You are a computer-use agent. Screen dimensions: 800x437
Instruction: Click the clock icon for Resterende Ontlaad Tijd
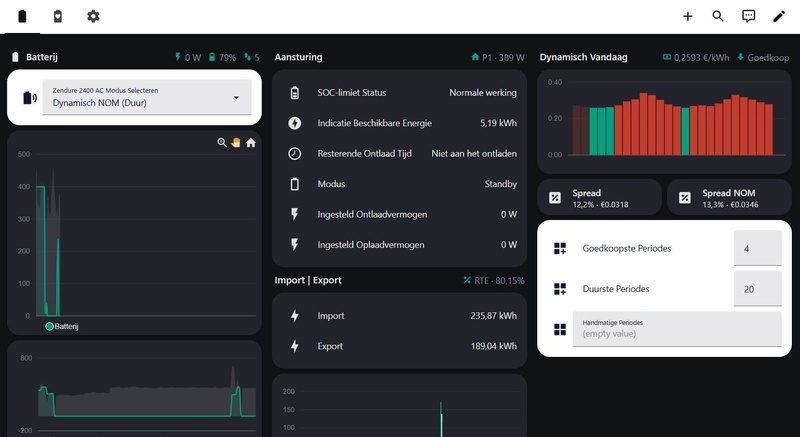coord(294,153)
